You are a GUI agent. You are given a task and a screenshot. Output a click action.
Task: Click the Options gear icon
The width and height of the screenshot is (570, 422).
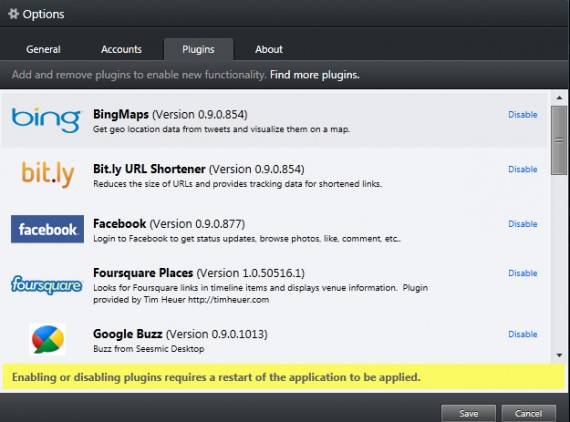point(13,14)
